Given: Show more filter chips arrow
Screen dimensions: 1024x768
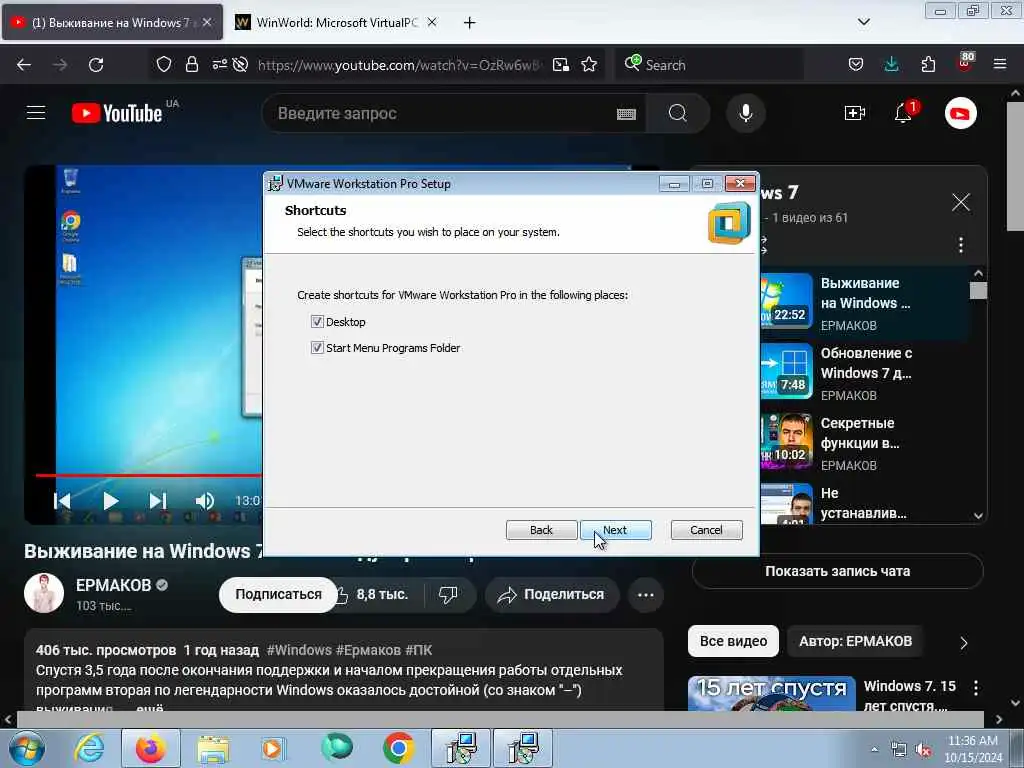Looking at the screenshot, I should [963, 643].
